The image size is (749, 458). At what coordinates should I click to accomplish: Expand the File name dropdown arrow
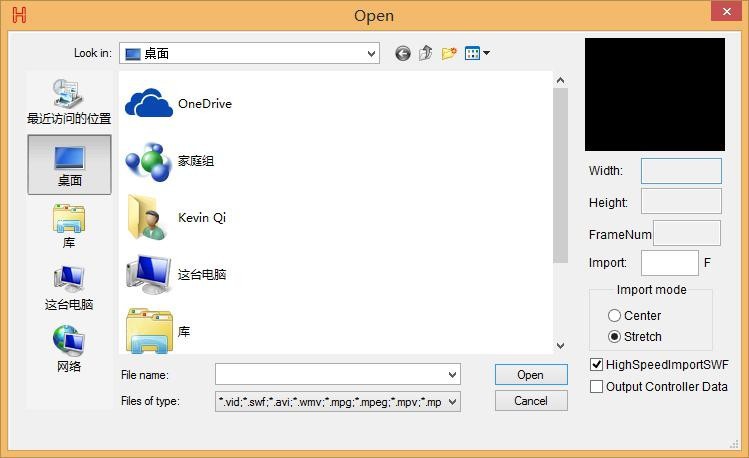click(452, 374)
